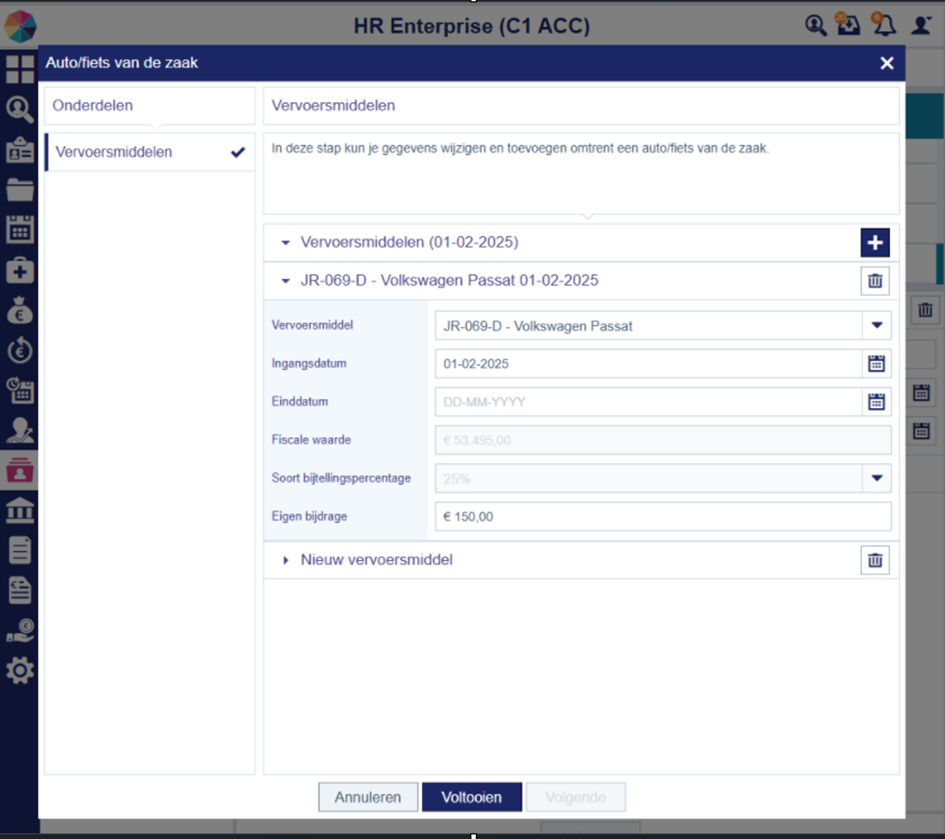Open the euro money bag icon
Viewport: 945px width, 839px height.
click(20, 310)
